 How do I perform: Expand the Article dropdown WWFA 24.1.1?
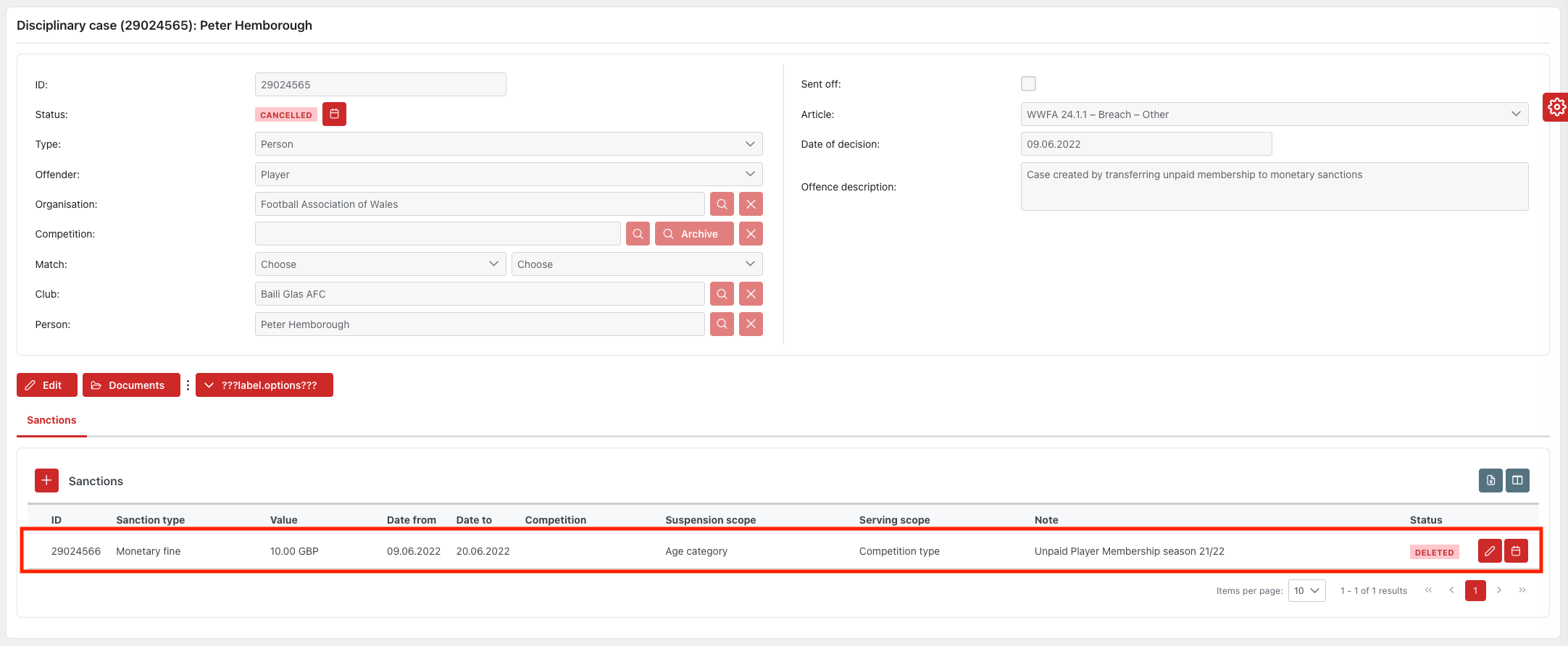[1274, 114]
